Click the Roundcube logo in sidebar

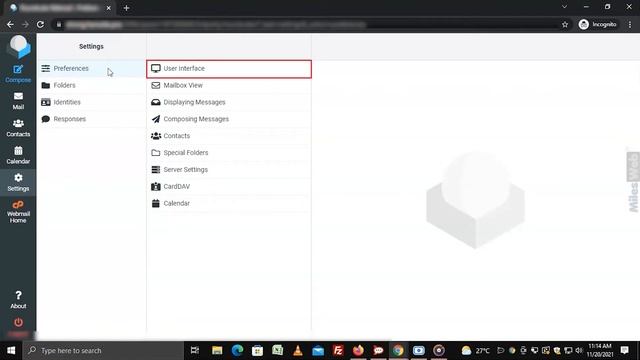(x=19, y=46)
